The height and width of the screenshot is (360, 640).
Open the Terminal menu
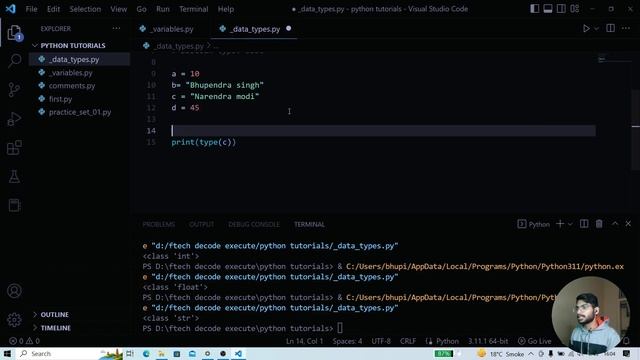193,9
